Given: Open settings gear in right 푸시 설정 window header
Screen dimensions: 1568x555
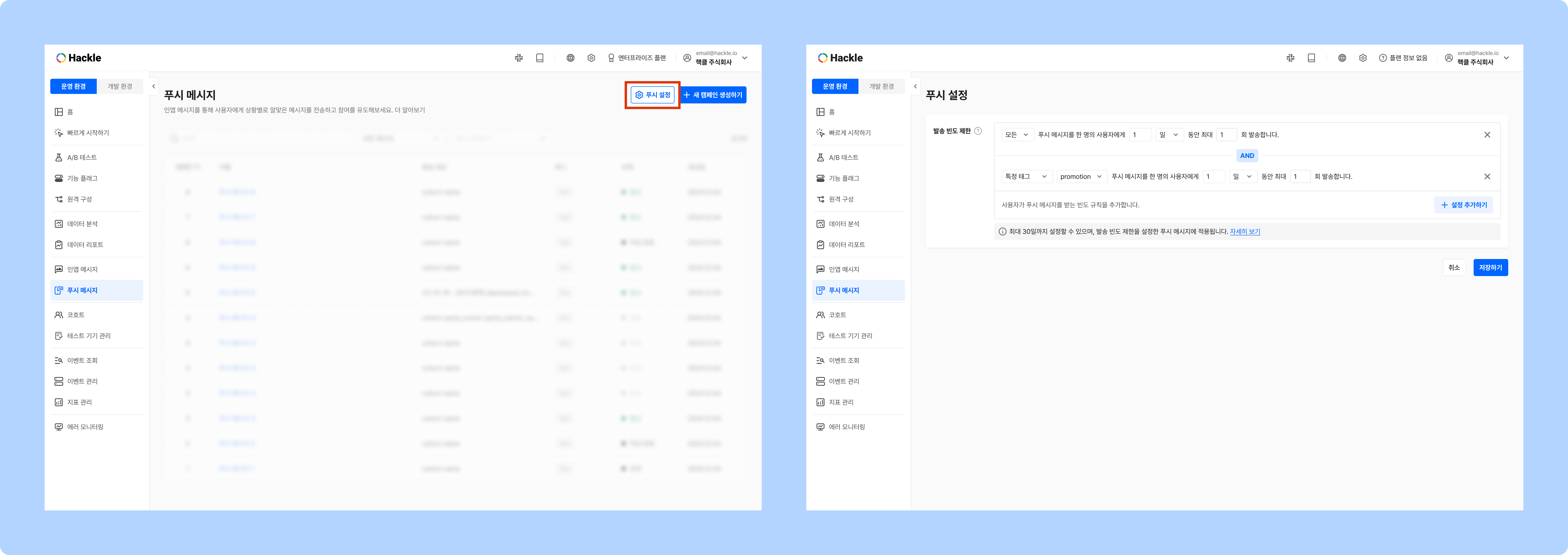Looking at the screenshot, I should [1363, 58].
